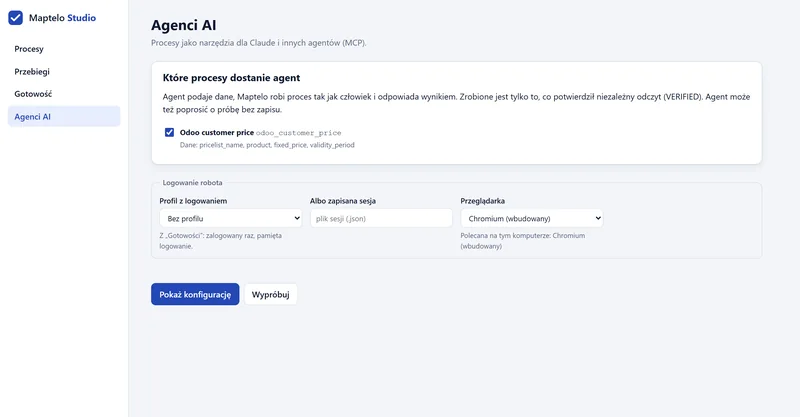Go to Przebiegi in the sidebar
This screenshot has height=417, width=800.
click(x=64, y=71)
